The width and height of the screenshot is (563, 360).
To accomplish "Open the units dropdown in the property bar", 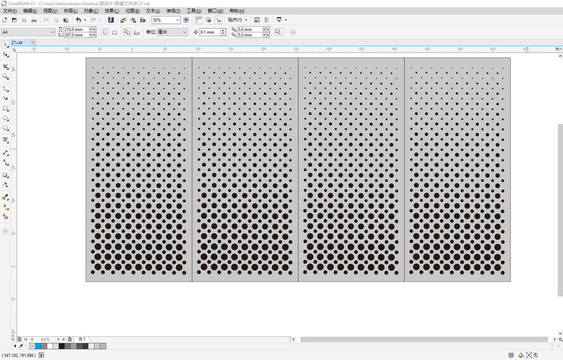I will (172, 32).
